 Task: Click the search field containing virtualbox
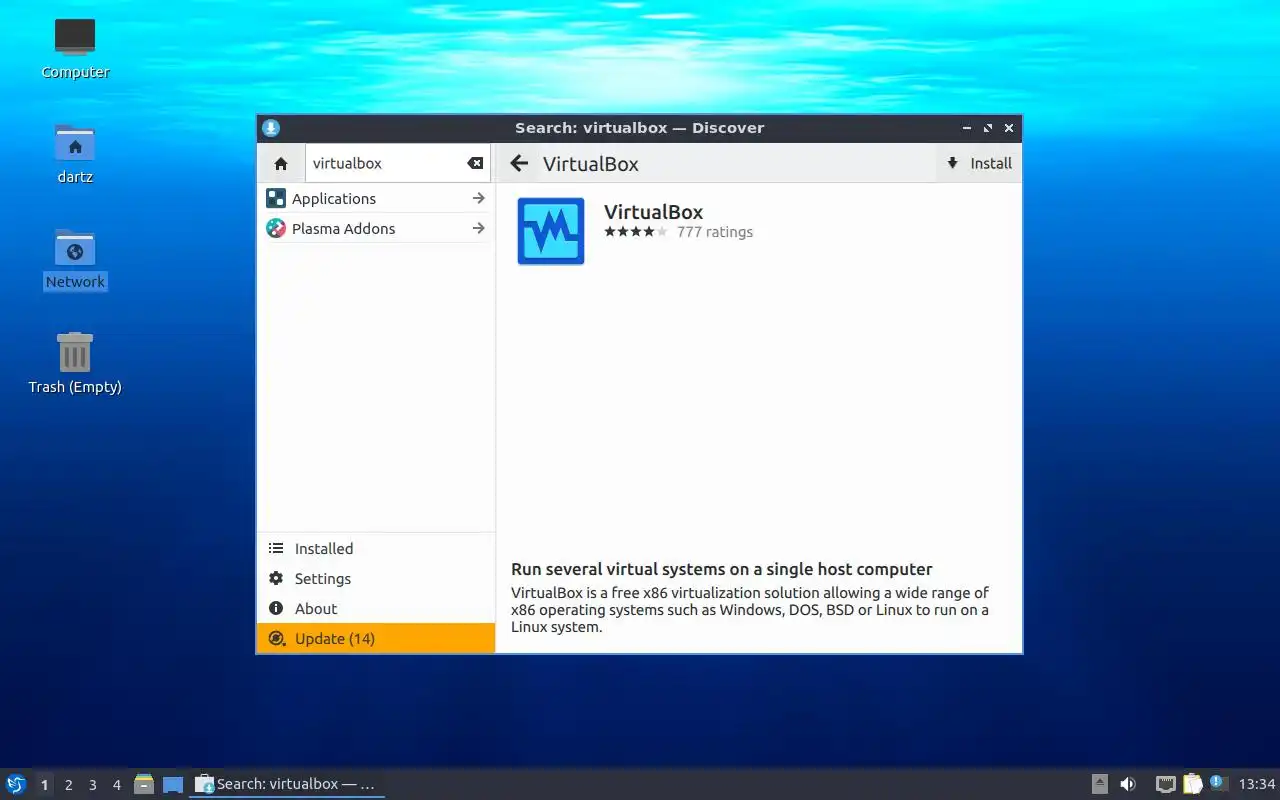[397, 163]
